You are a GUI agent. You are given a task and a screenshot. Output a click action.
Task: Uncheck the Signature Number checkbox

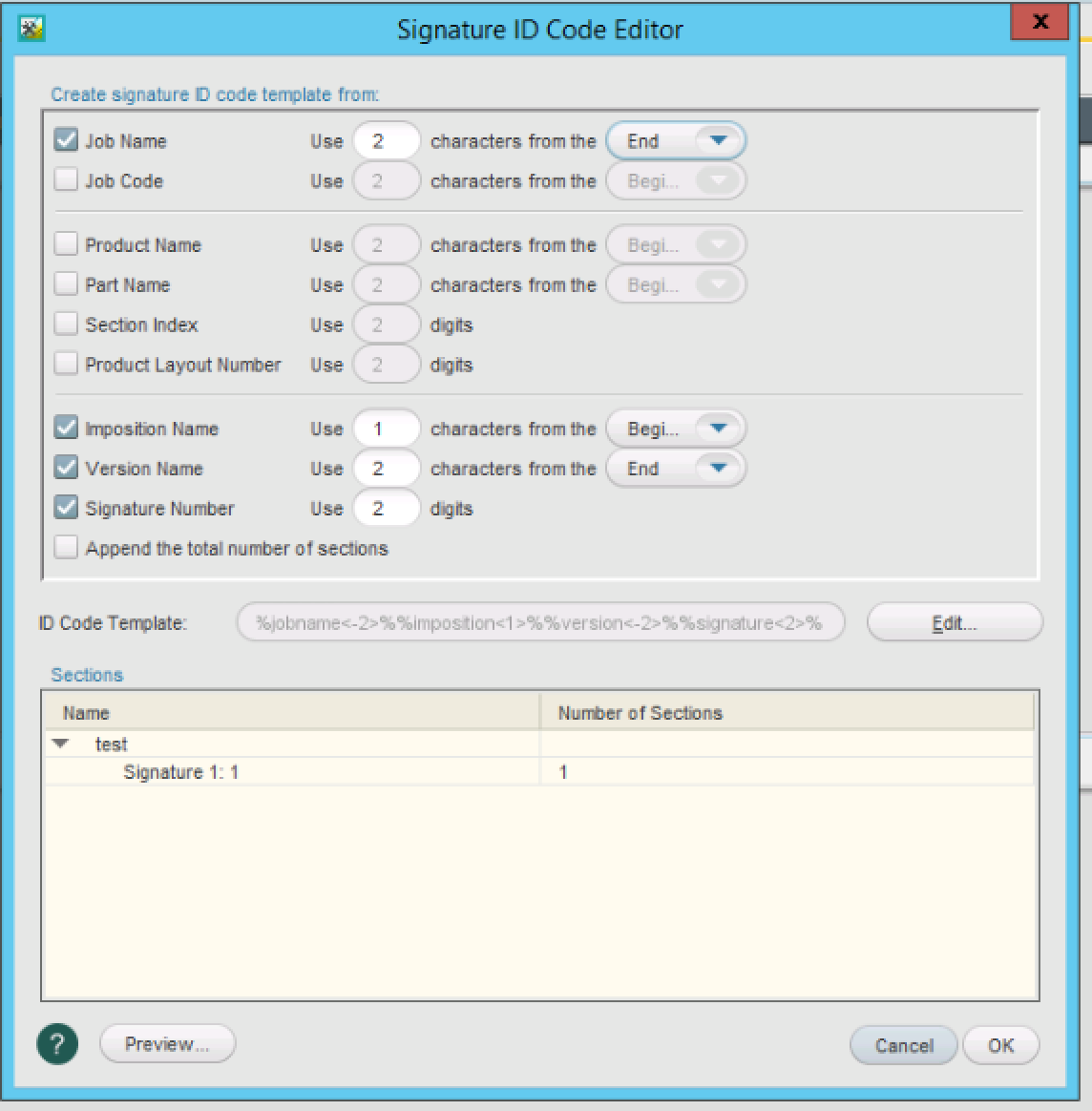pyautogui.click(x=66, y=508)
